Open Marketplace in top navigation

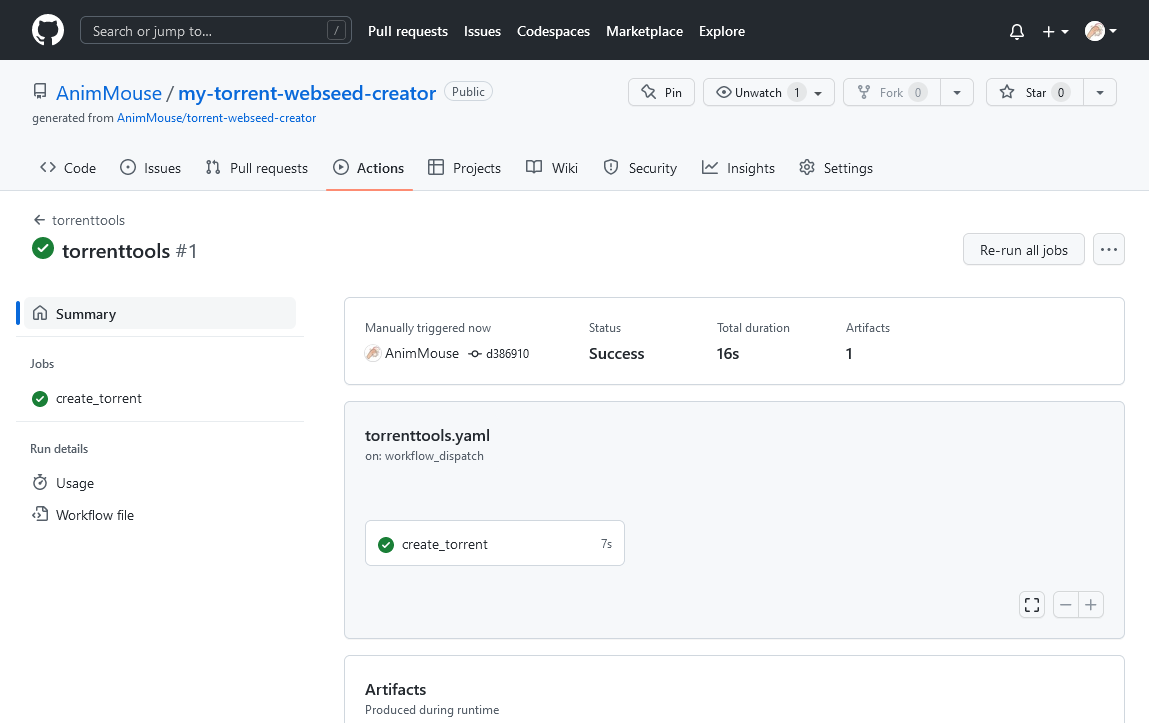(x=644, y=31)
